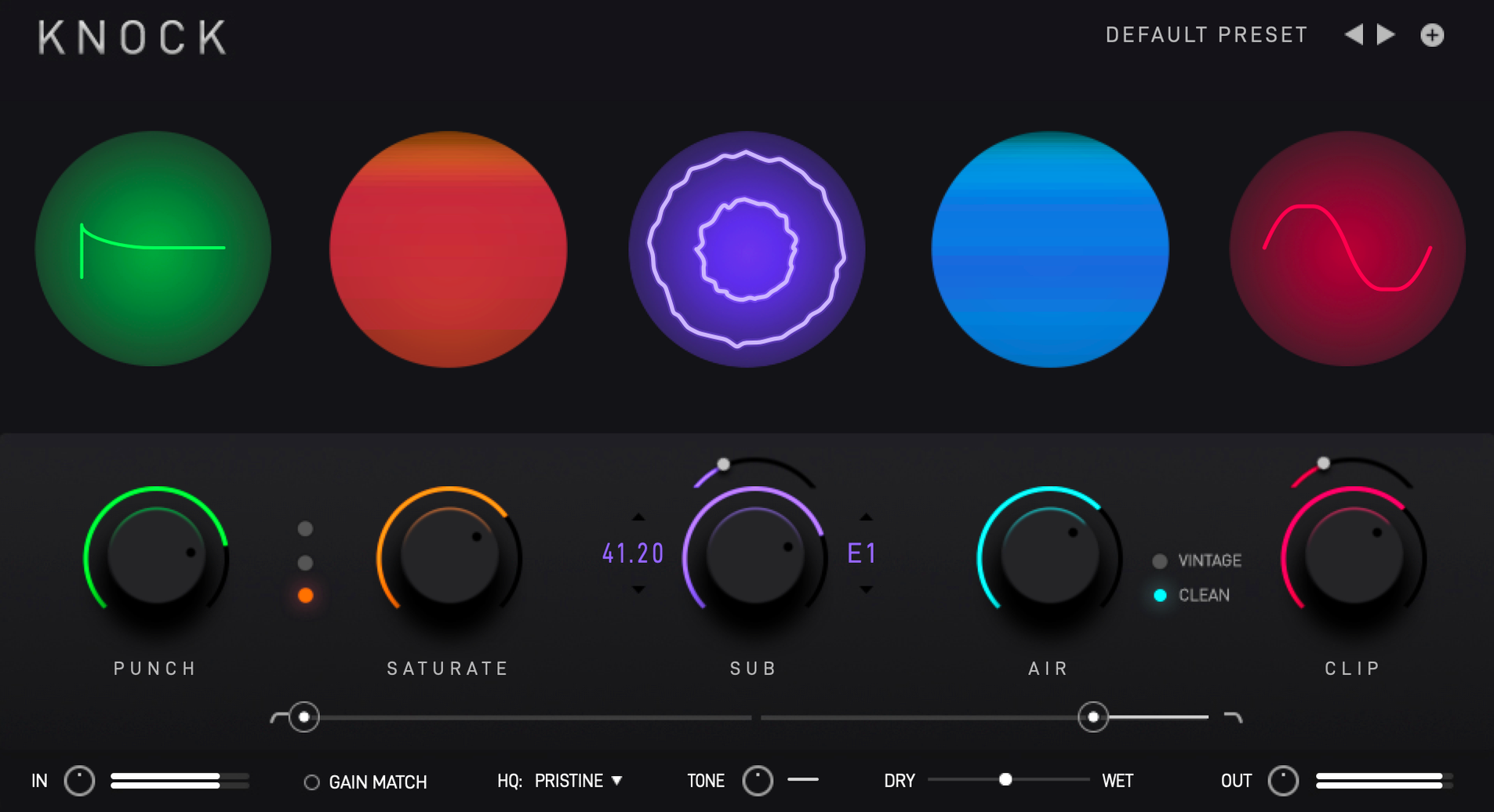
Task: Click the plus icon to save a preset
Action: tap(1431, 34)
